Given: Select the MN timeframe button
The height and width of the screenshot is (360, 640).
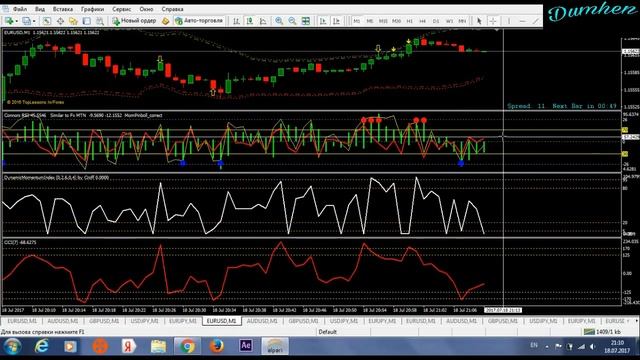Looking at the screenshot, I should [x=462, y=21].
